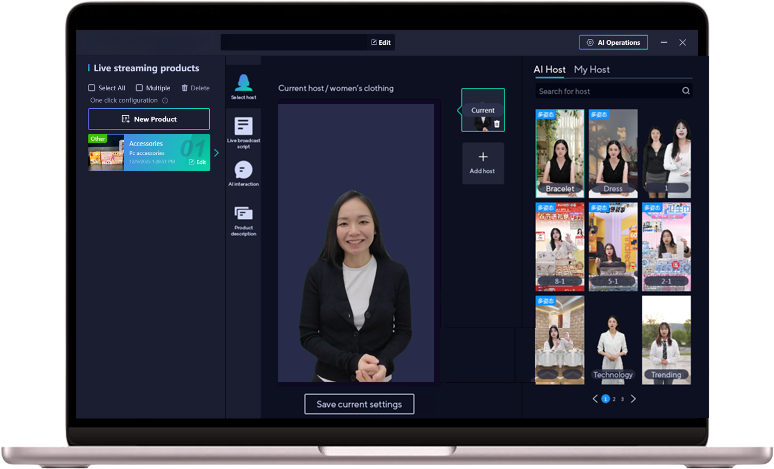This screenshot has width=774, height=469.
Task: Click the New Product button
Action: 149,119
